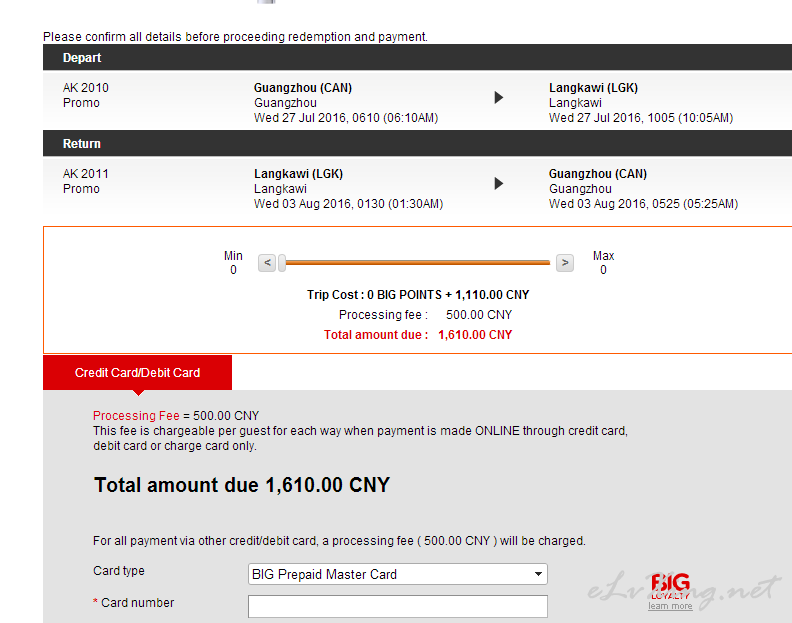Click departure time Wed 27 Jul 2016, 0610

coord(345,118)
